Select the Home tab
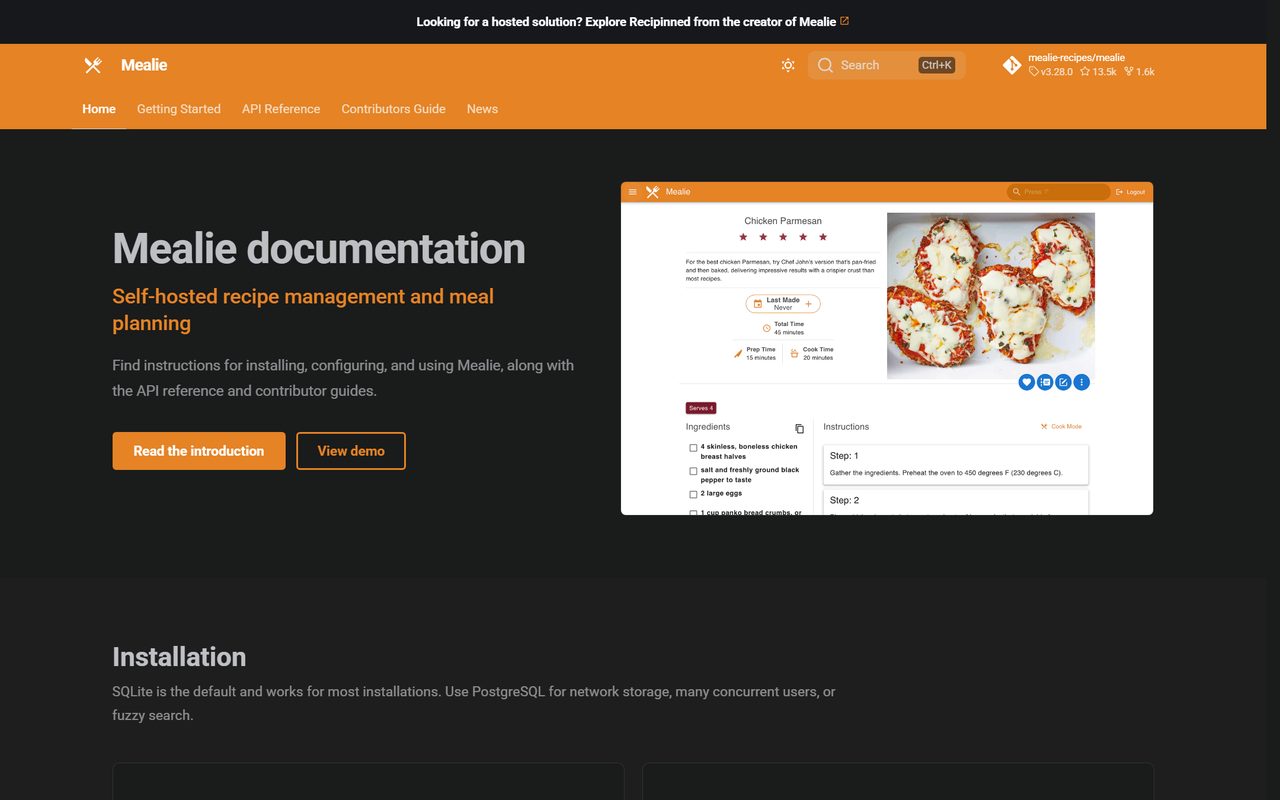This screenshot has height=800, width=1280. (99, 109)
